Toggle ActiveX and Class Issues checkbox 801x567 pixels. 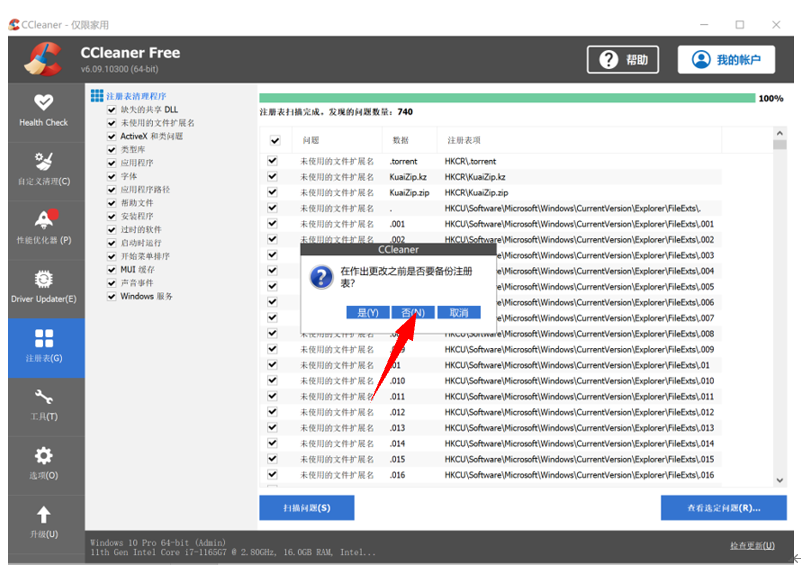pyautogui.click(x=111, y=136)
